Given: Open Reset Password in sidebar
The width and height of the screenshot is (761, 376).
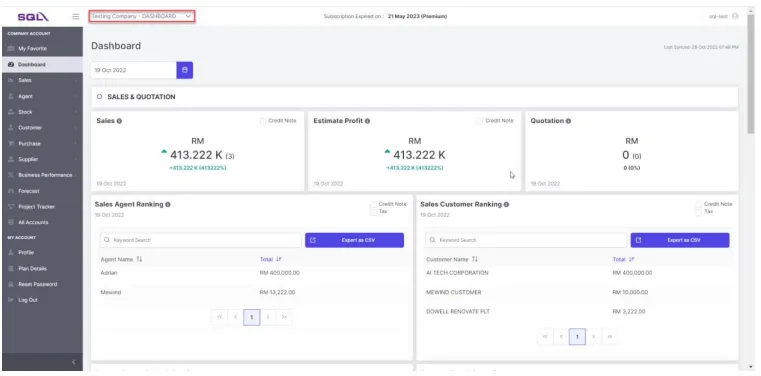Looking at the screenshot, I should click(x=42, y=284).
